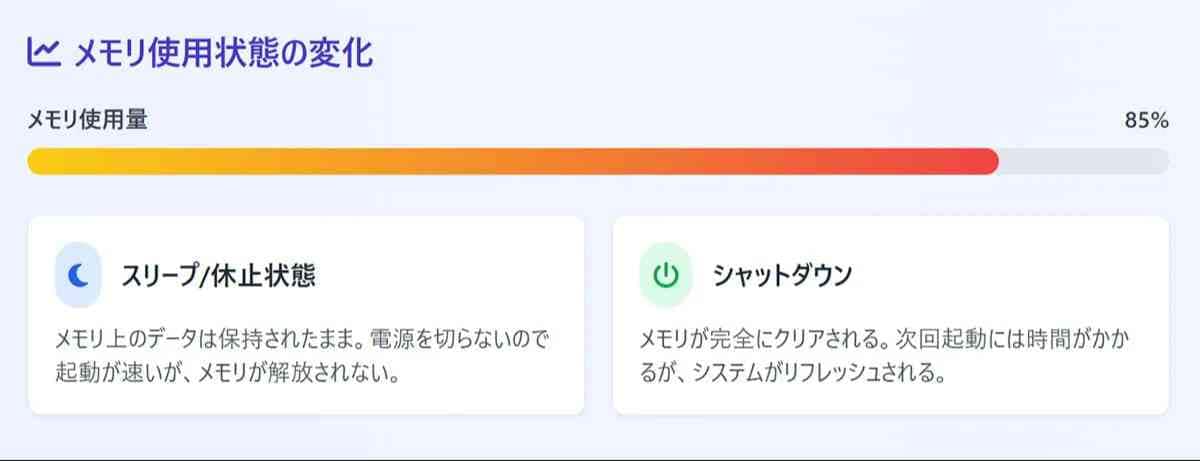Click the 85% usage value
Image resolution: width=1200 pixels, height=461 pixels.
[x=1146, y=121]
